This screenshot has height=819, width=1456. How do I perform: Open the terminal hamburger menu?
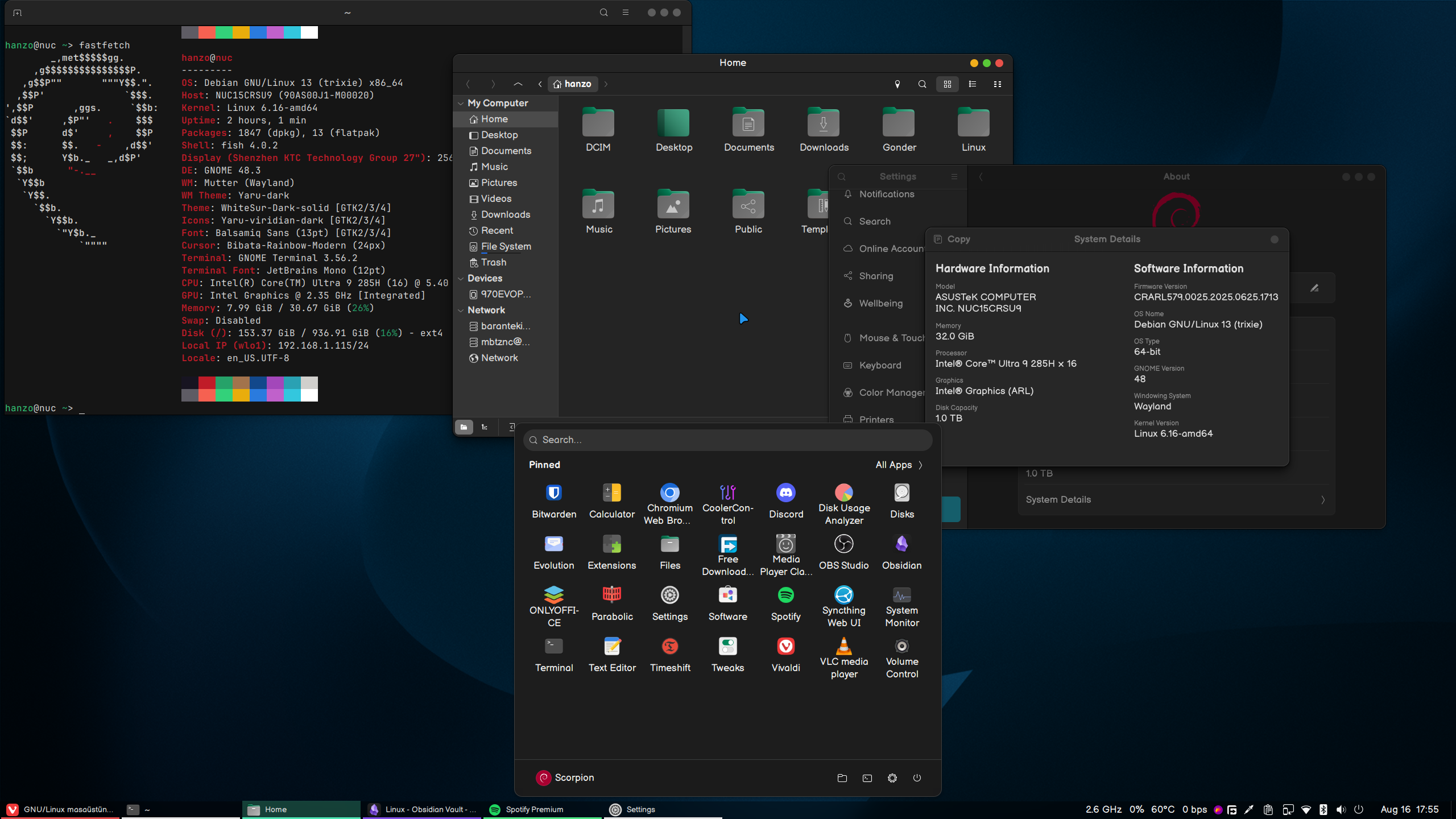tap(626, 13)
